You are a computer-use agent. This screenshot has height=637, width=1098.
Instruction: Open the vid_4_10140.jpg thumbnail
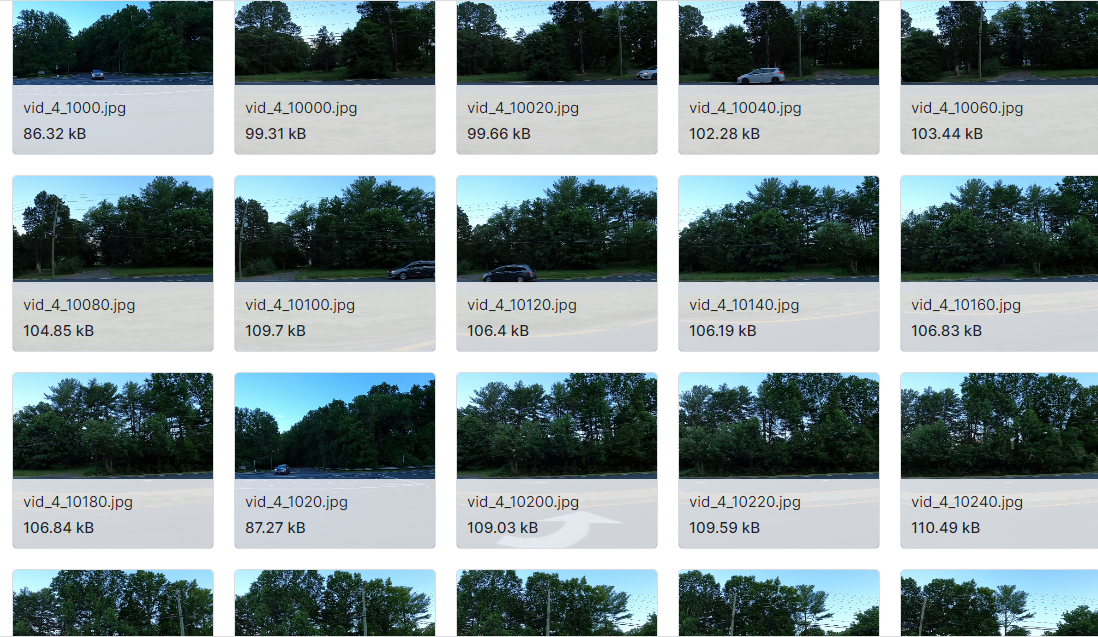pyautogui.click(x=779, y=228)
